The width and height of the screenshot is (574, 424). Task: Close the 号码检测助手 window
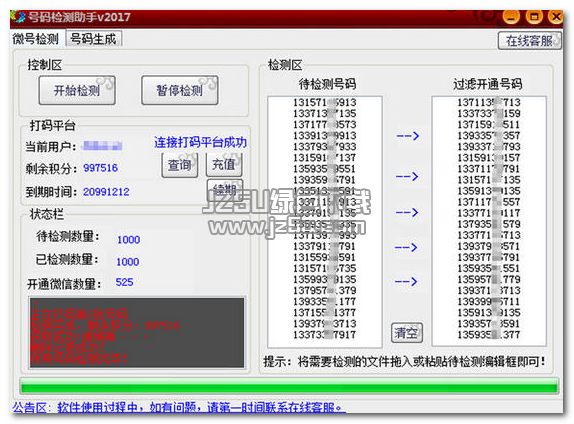[556, 17]
